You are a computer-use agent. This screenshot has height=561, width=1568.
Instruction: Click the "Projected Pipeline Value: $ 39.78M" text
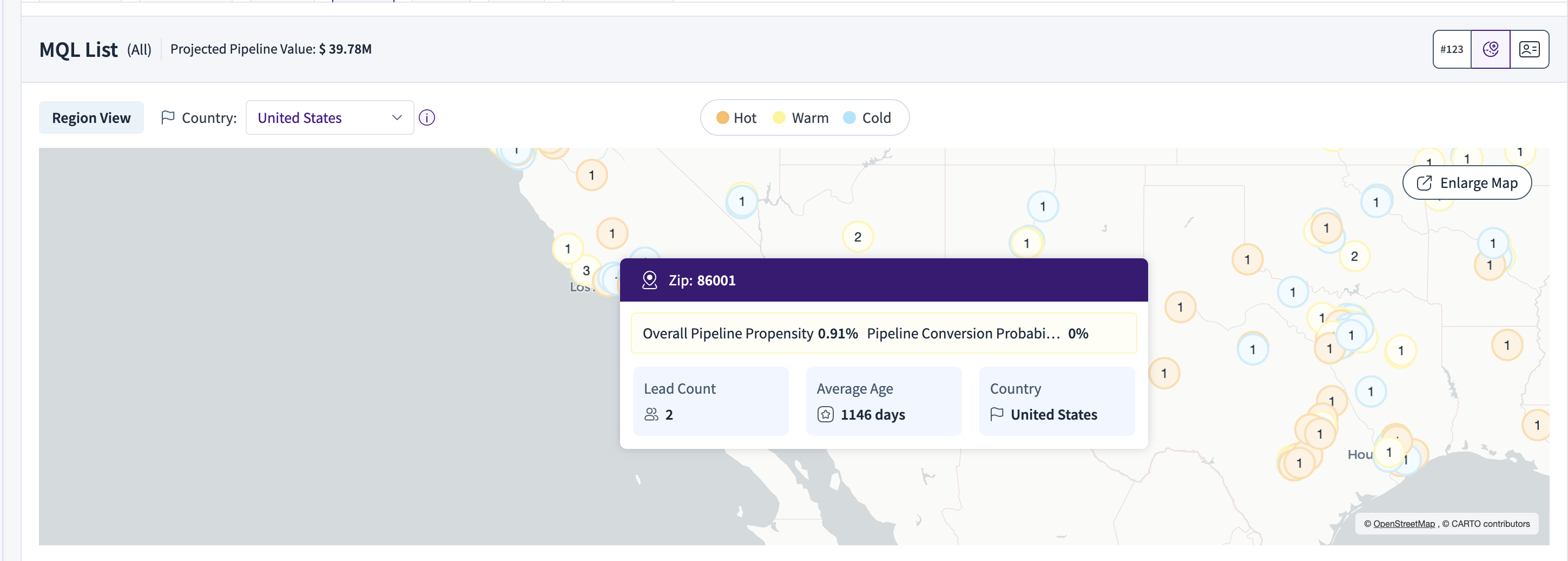271,49
